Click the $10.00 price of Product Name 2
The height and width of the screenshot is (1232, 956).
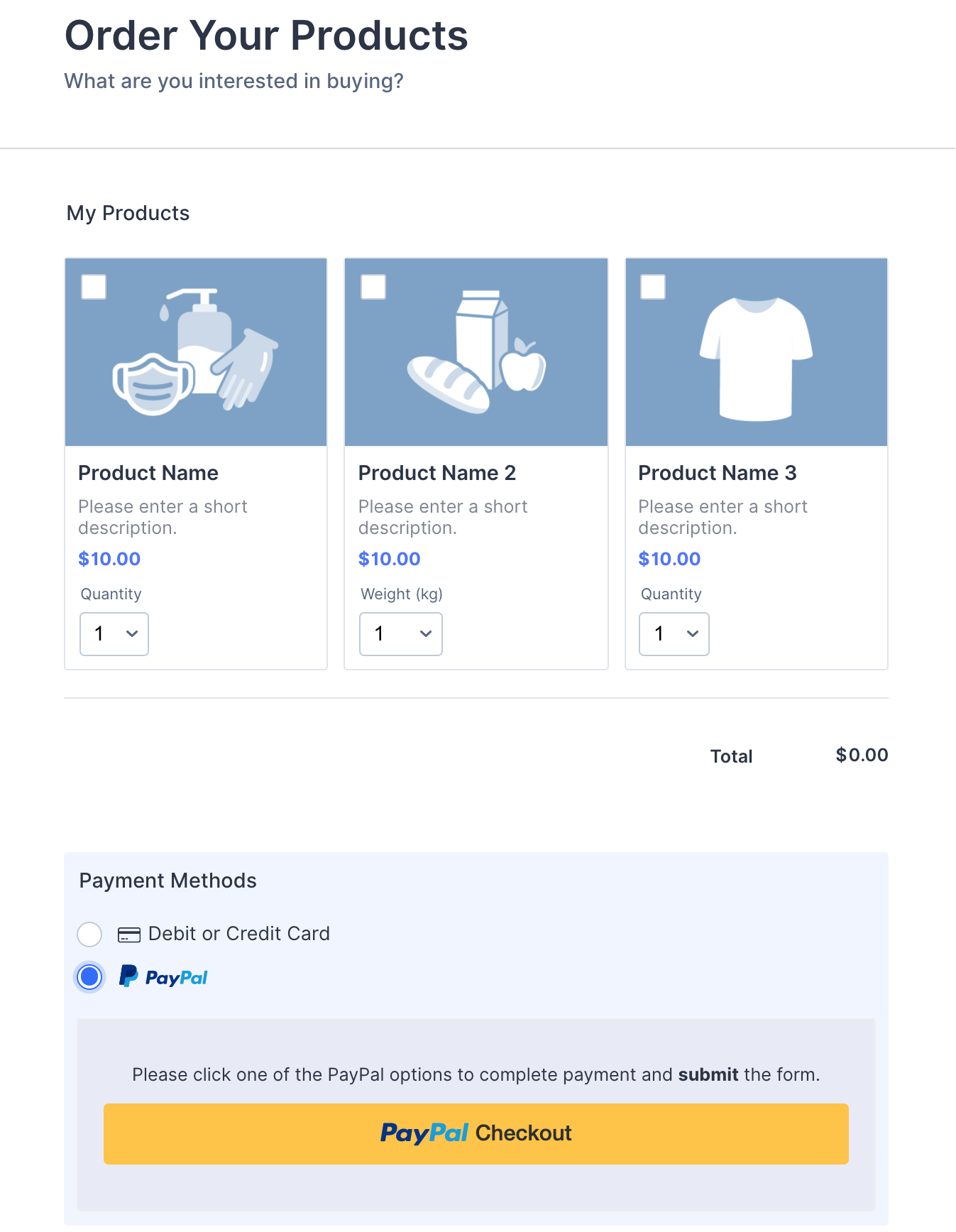(390, 559)
